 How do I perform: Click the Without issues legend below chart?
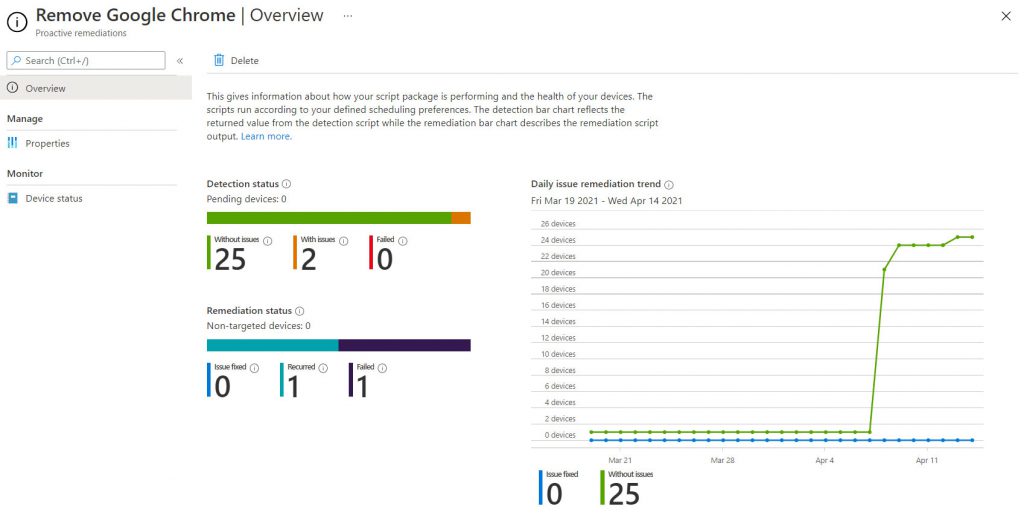628,487
